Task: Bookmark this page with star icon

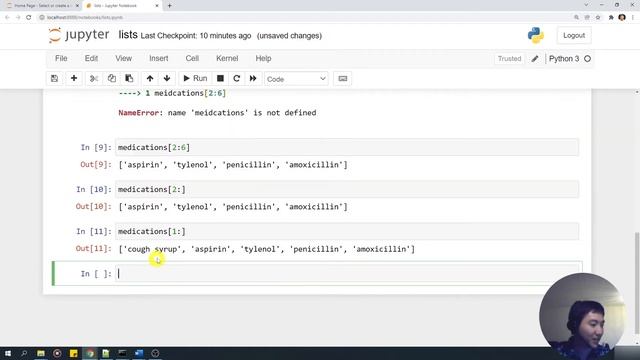Action: pyautogui.click(x=598, y=18)
